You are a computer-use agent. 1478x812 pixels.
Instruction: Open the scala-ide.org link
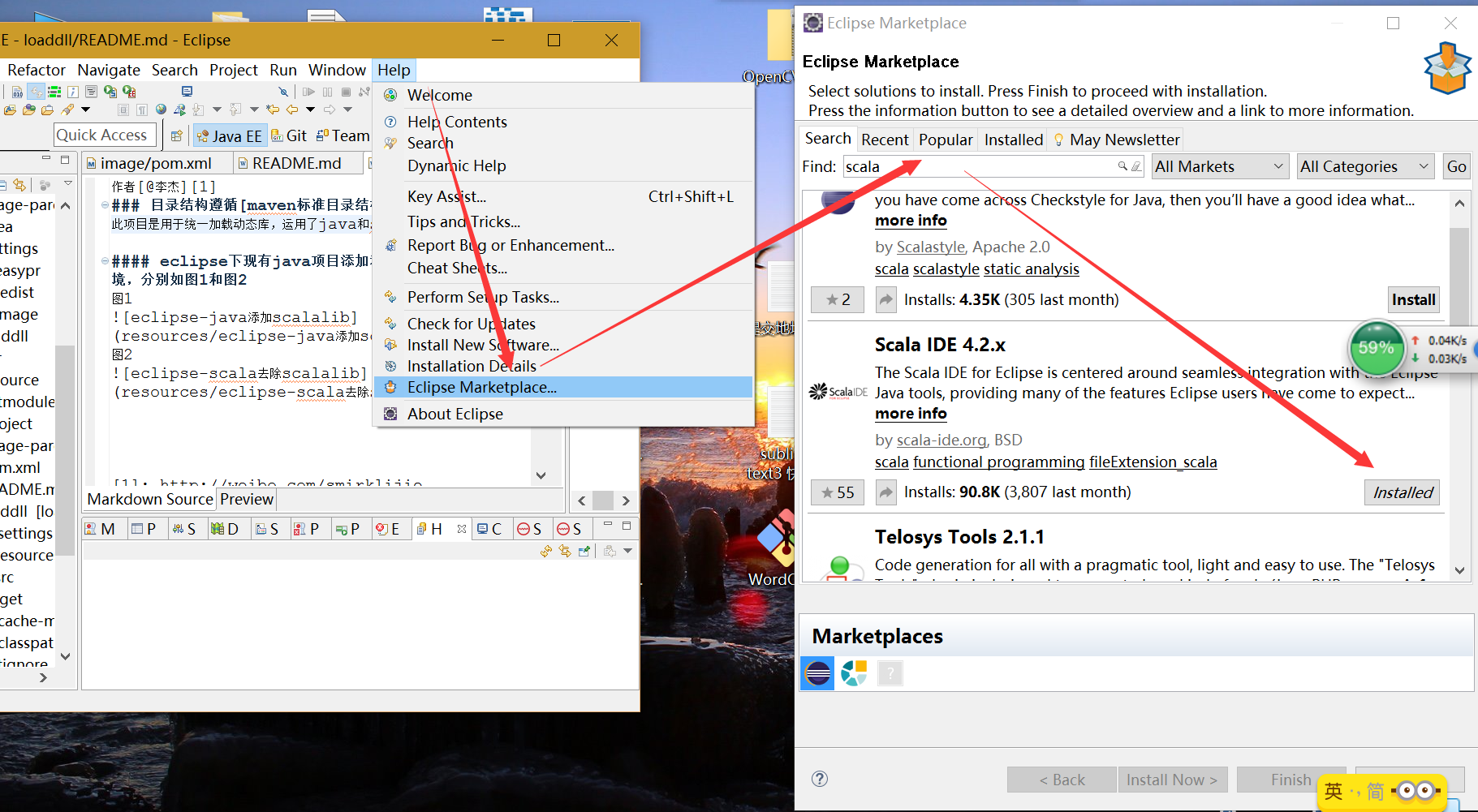(942, 440)
